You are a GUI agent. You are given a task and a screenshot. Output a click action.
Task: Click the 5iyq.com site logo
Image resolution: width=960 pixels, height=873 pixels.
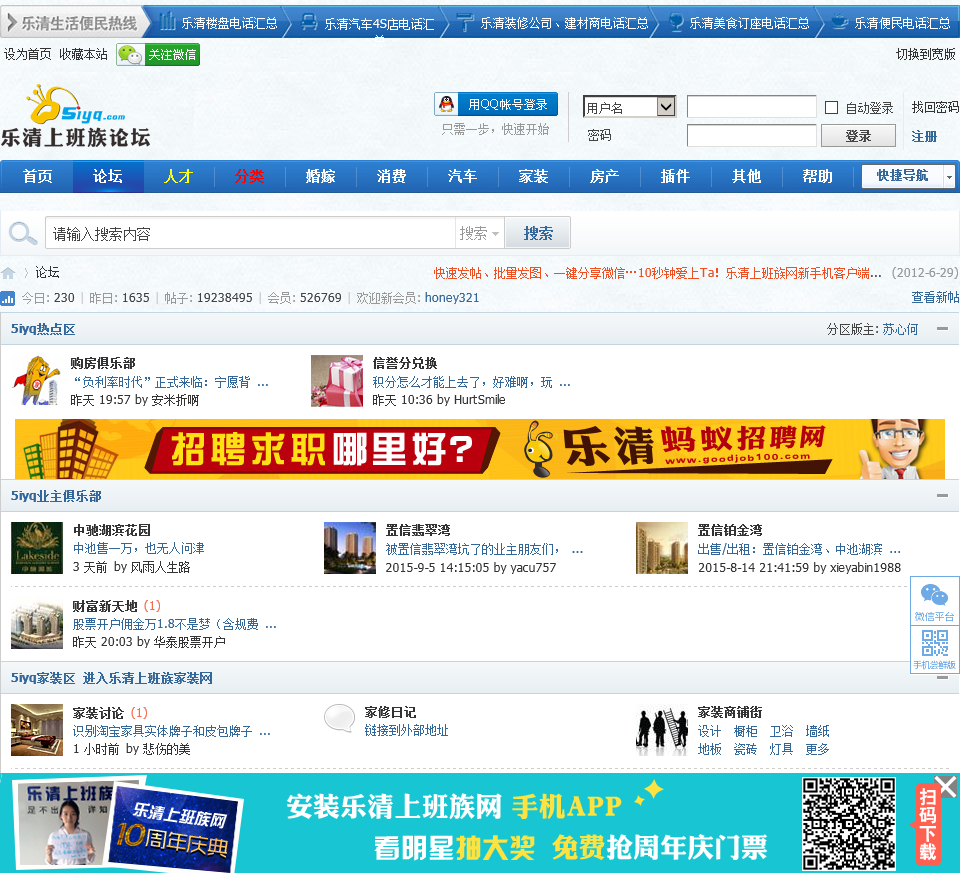76,116
